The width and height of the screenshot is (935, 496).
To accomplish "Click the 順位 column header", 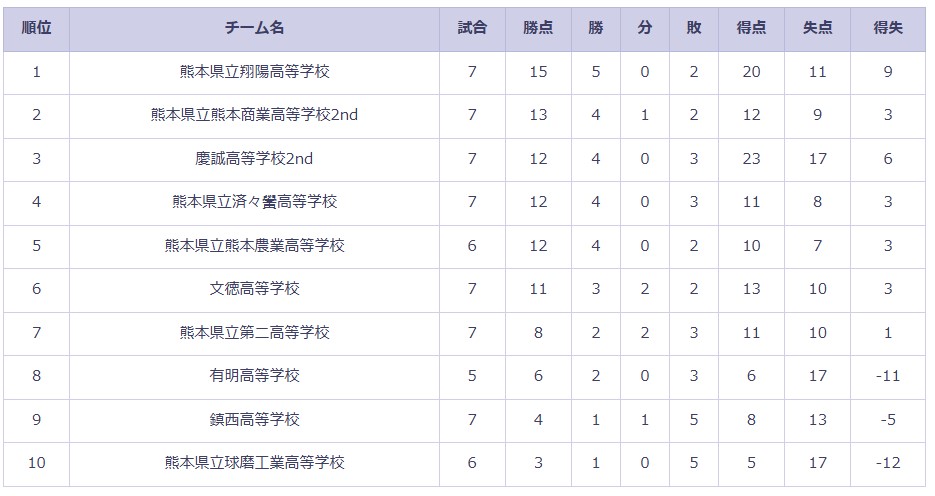I will [x=36, y=28].
